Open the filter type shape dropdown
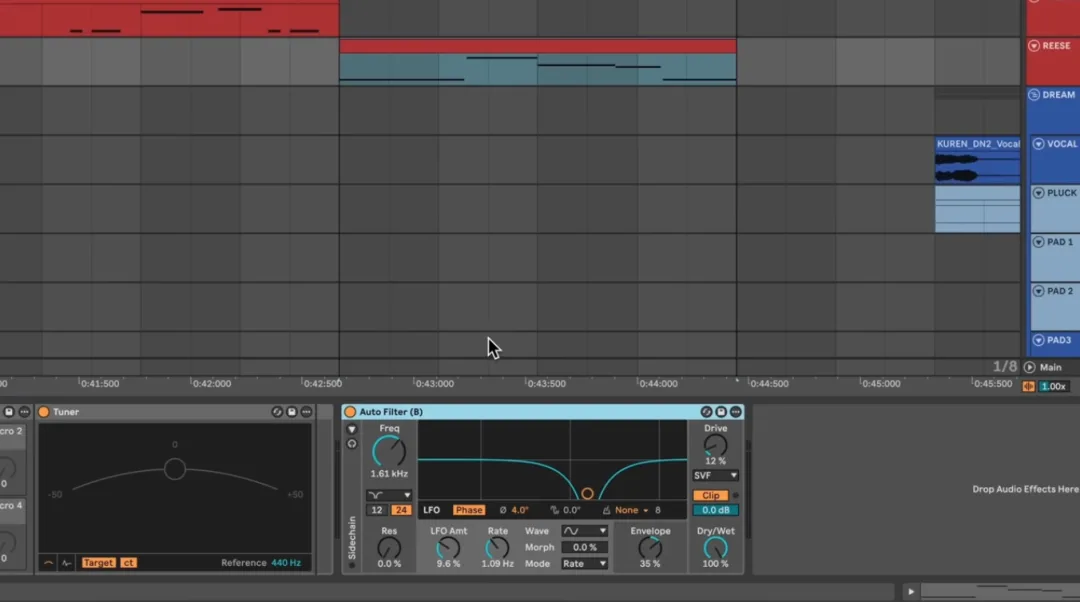 click(389, 495)
